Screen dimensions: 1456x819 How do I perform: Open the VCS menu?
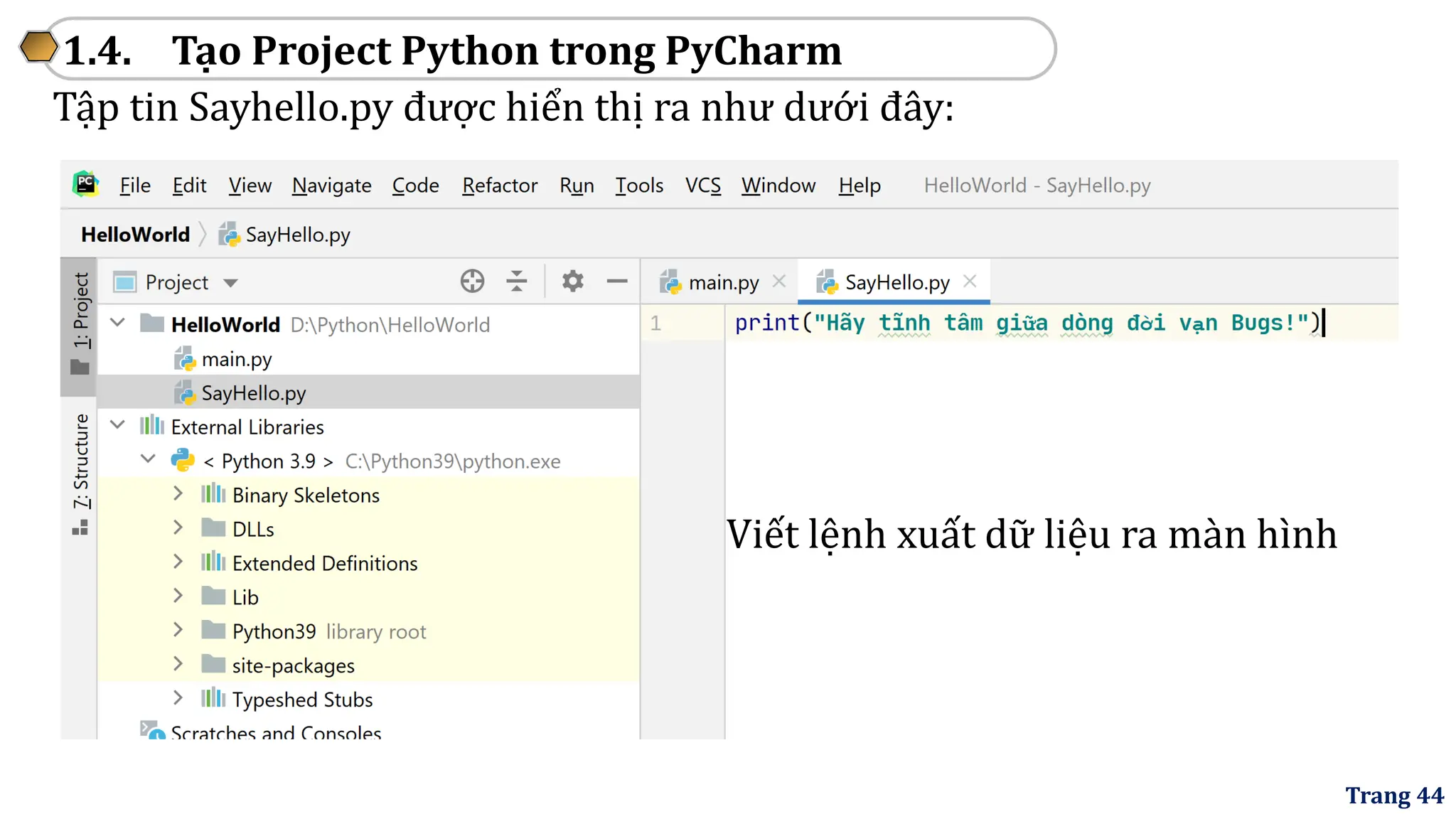point(703,186)
